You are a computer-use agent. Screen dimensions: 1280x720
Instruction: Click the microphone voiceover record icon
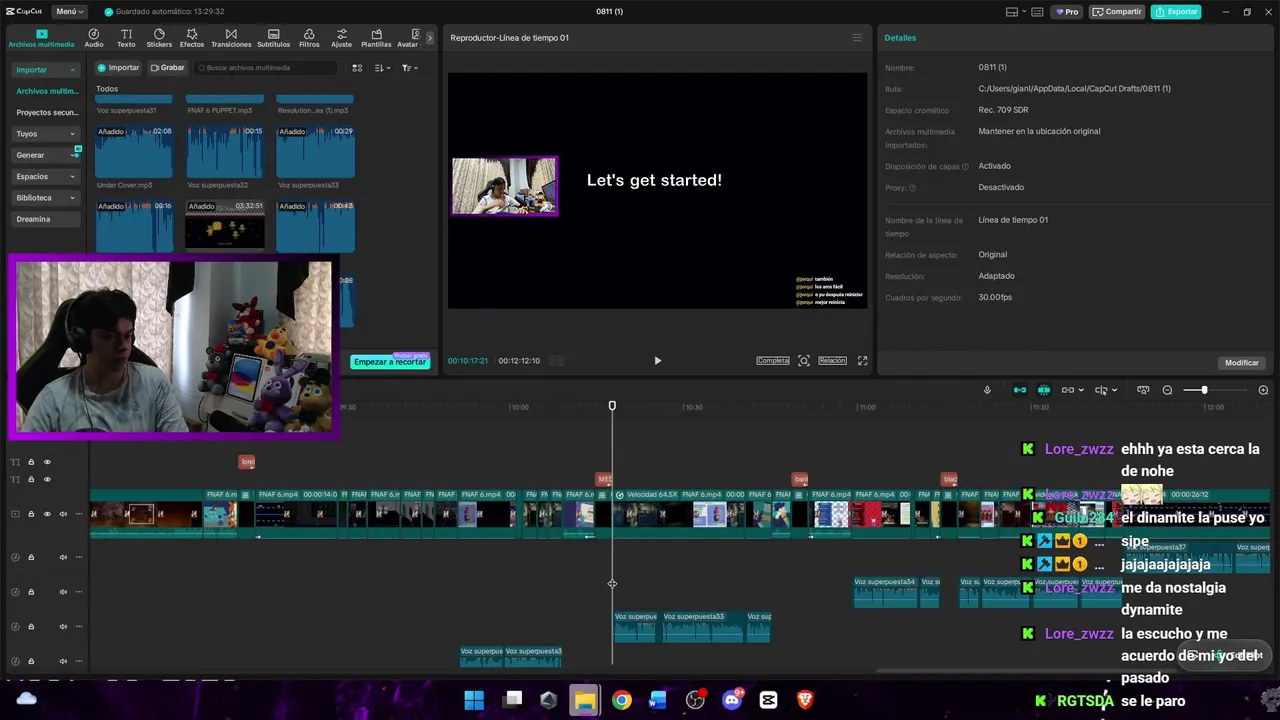coord(987,390)
